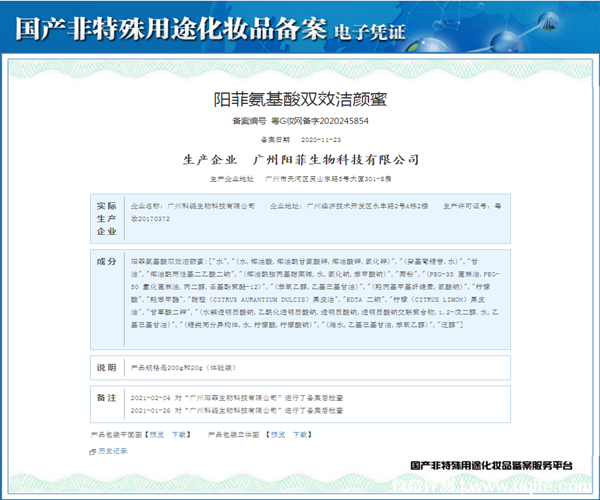Click filing number 粤G妆网备字2020245854
The image size is (600, 500).
320,121
